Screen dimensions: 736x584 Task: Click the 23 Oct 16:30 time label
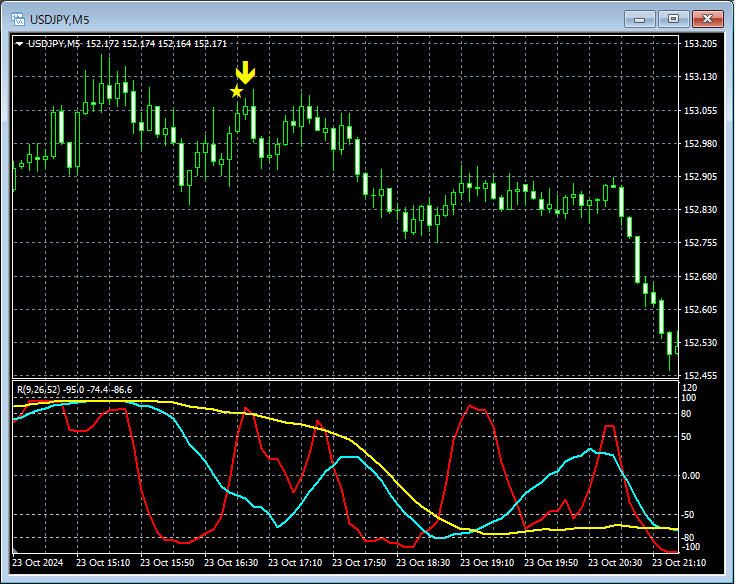coord(231,562)
